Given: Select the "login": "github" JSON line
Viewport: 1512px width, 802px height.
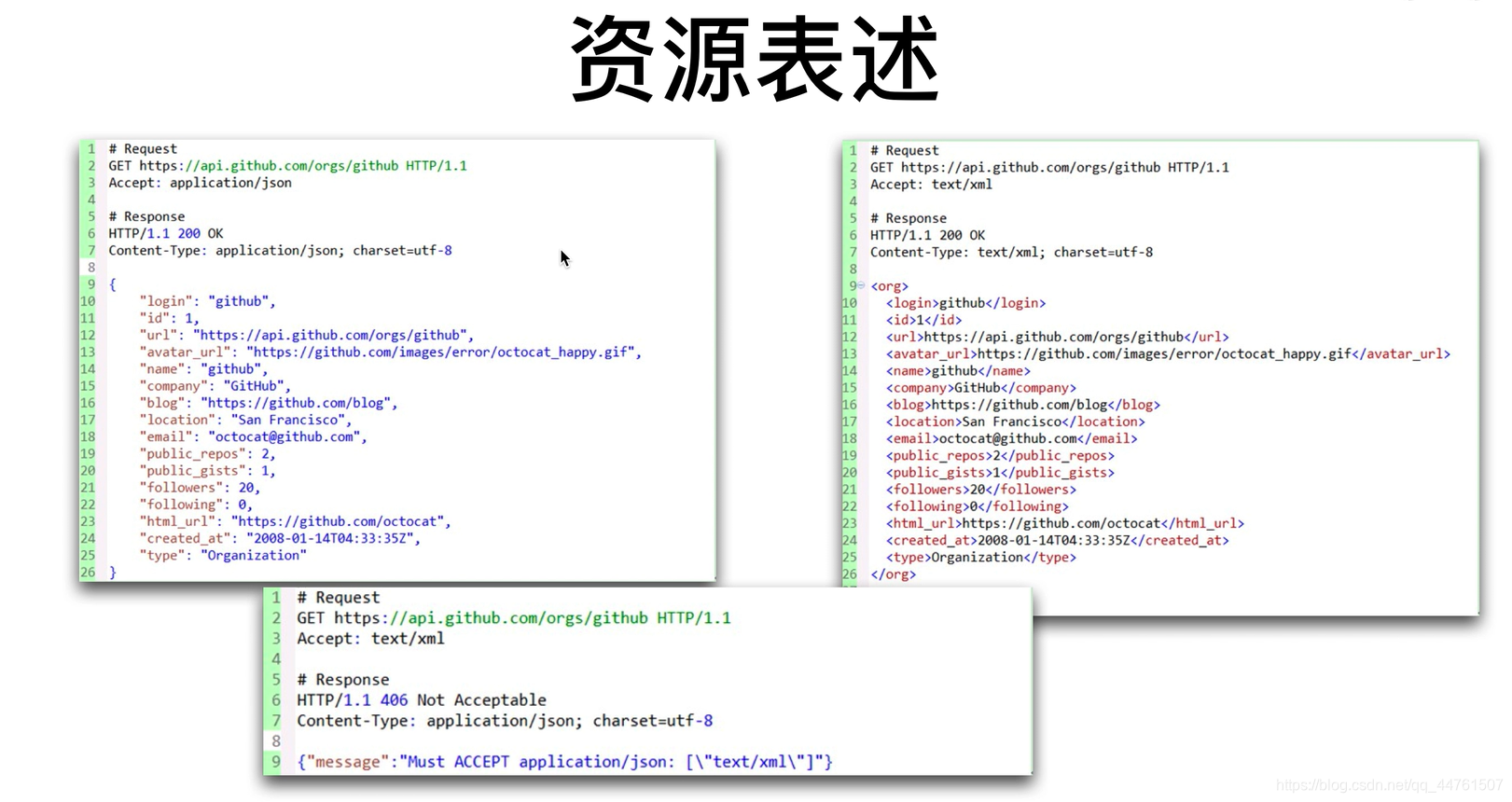Looking at the screenshot, I should click(x=207, y=301).
